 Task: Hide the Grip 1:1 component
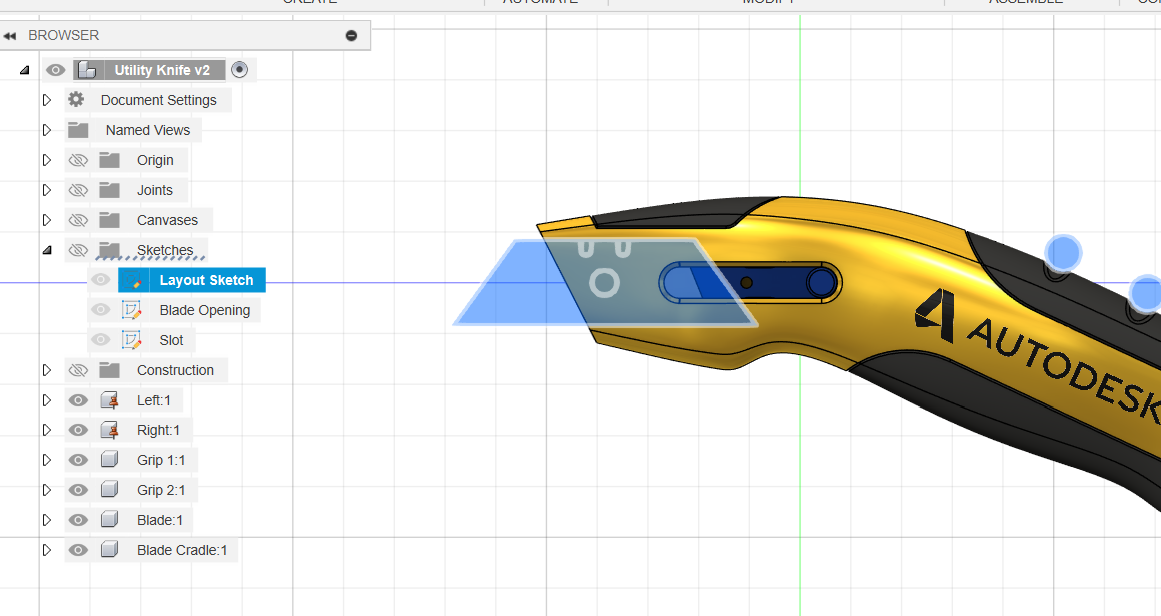coord(78,461)
